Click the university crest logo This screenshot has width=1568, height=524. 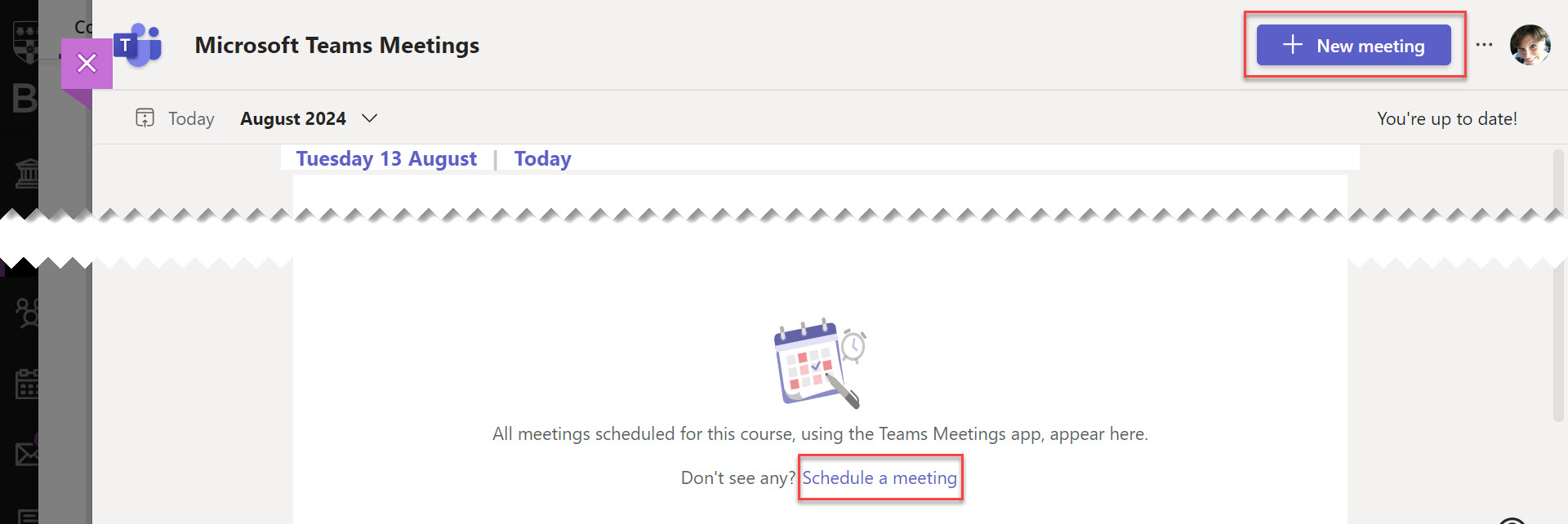coord(25,41)
